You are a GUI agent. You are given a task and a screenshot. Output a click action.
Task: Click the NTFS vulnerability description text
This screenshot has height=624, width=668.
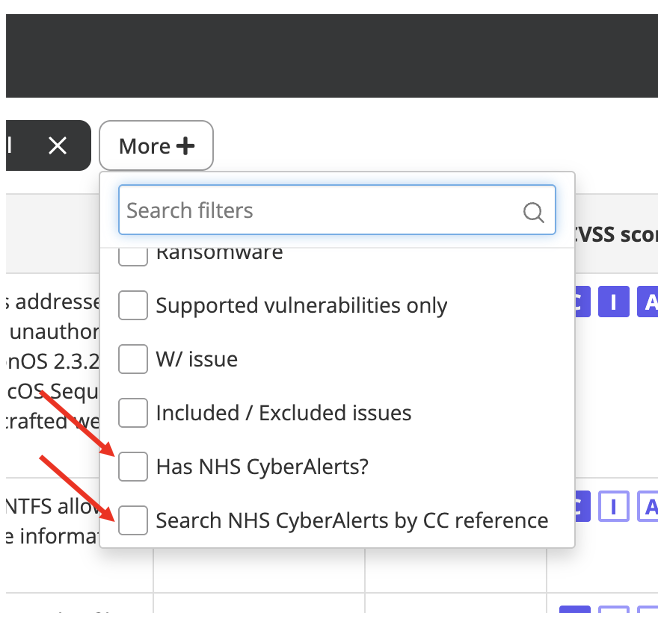tap(52, 518)
